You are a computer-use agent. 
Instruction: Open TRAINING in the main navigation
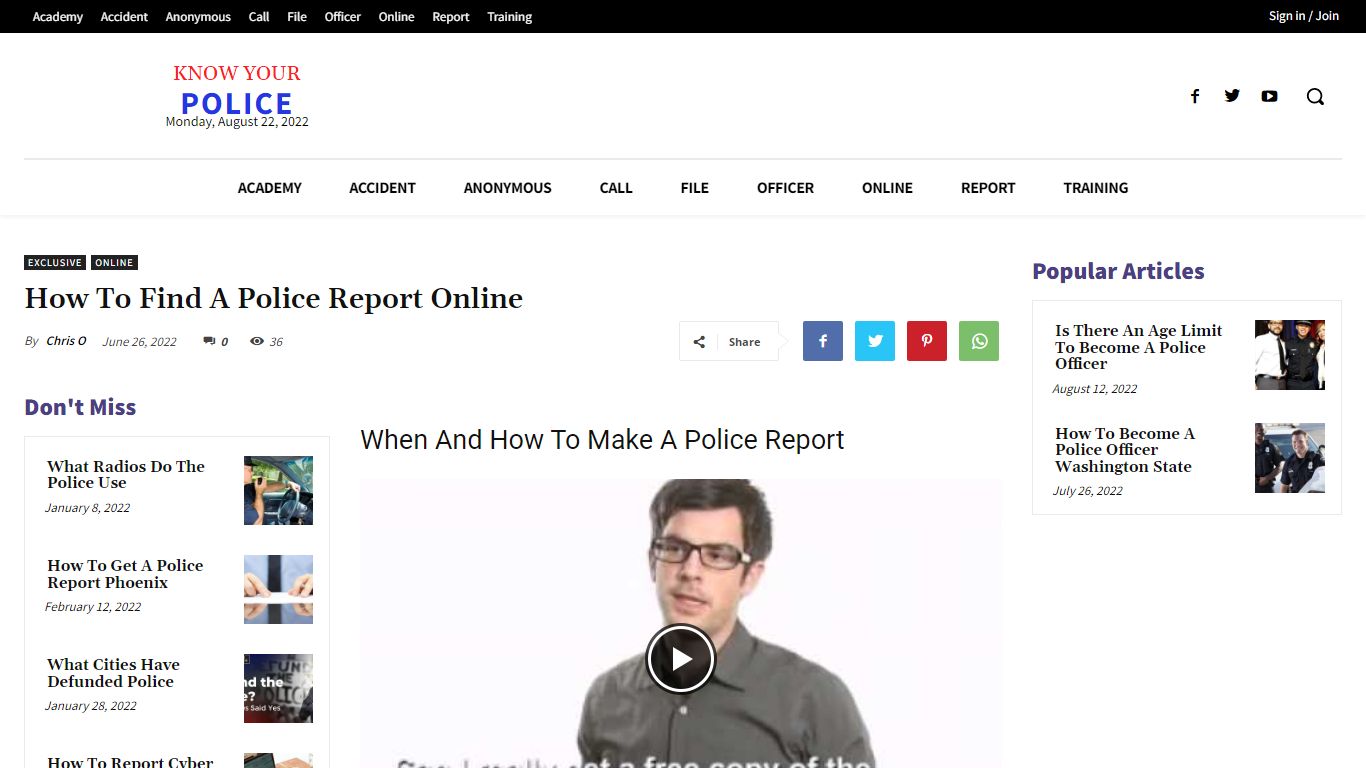1095,188
